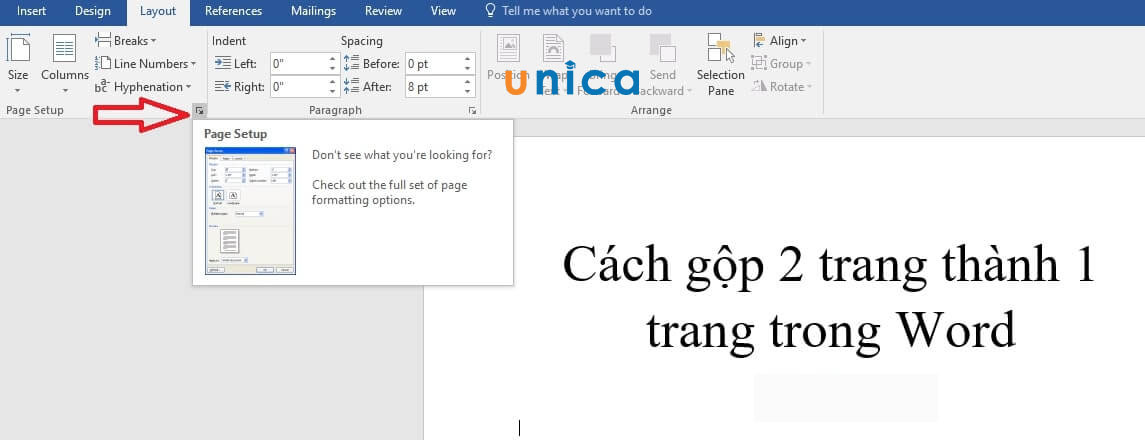The width and height of the screenshot is (1145, 440).
Task: Open the Line Numbers dropdown
Action: [x=145, y=63]
